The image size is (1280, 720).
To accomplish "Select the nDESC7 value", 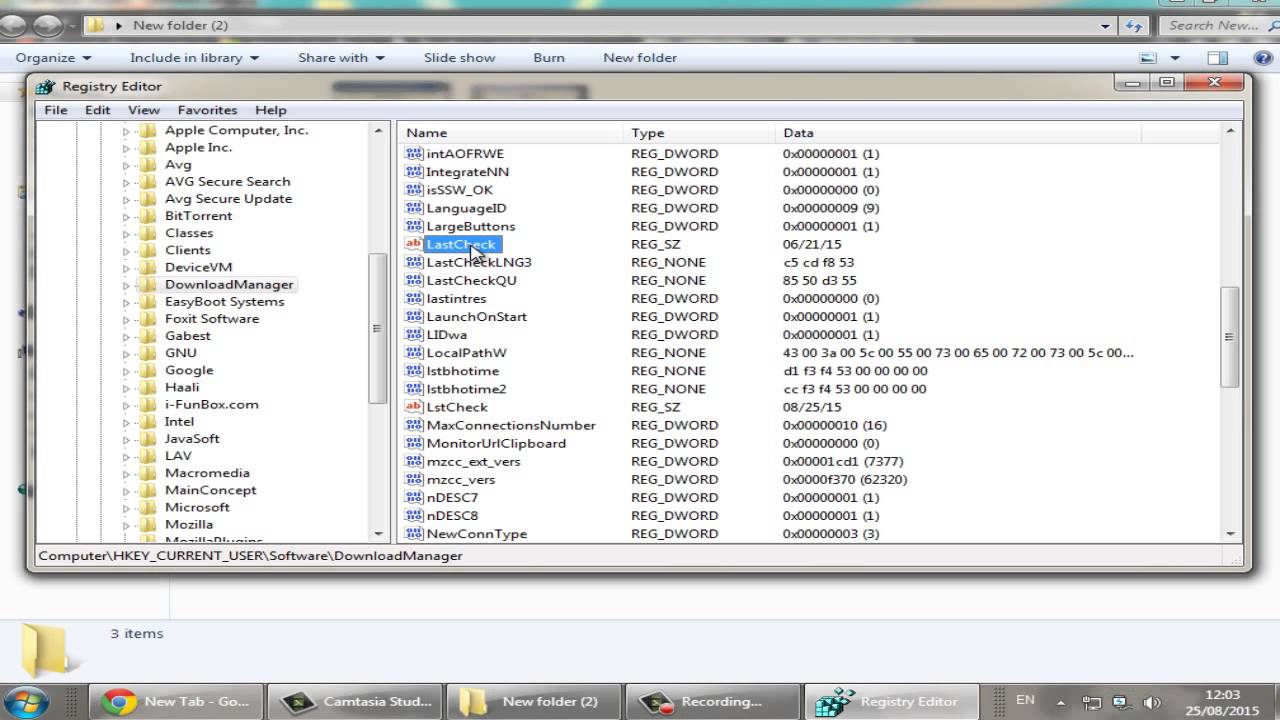I will tap(452, 497).
